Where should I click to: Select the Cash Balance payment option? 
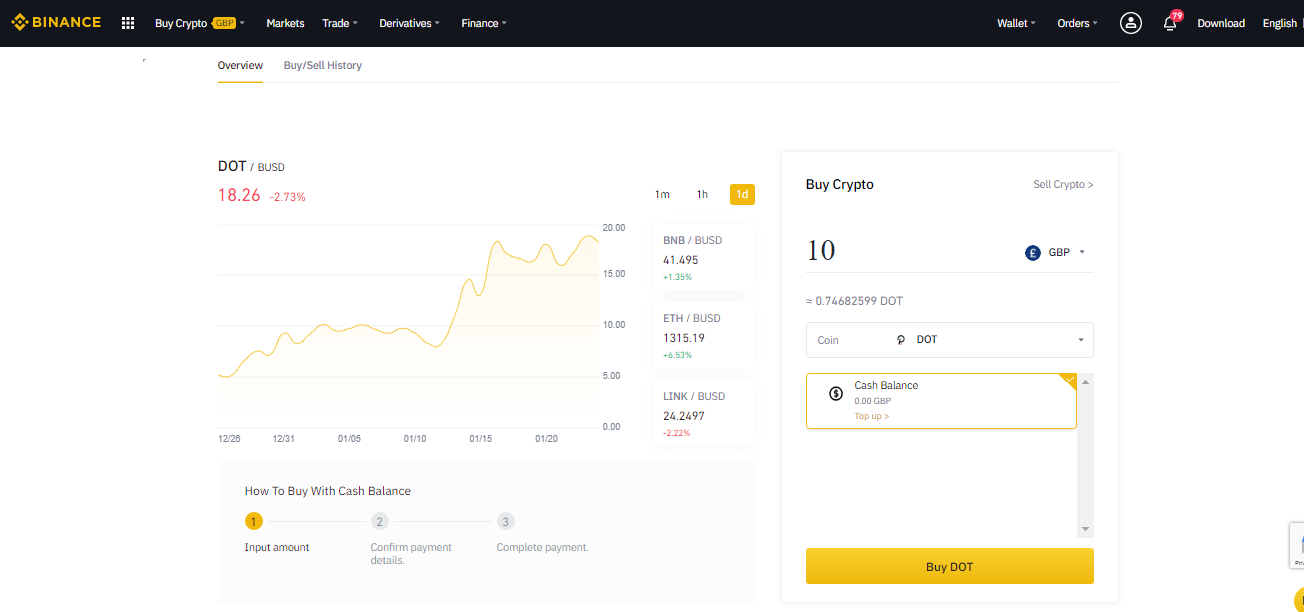[941, 401]
